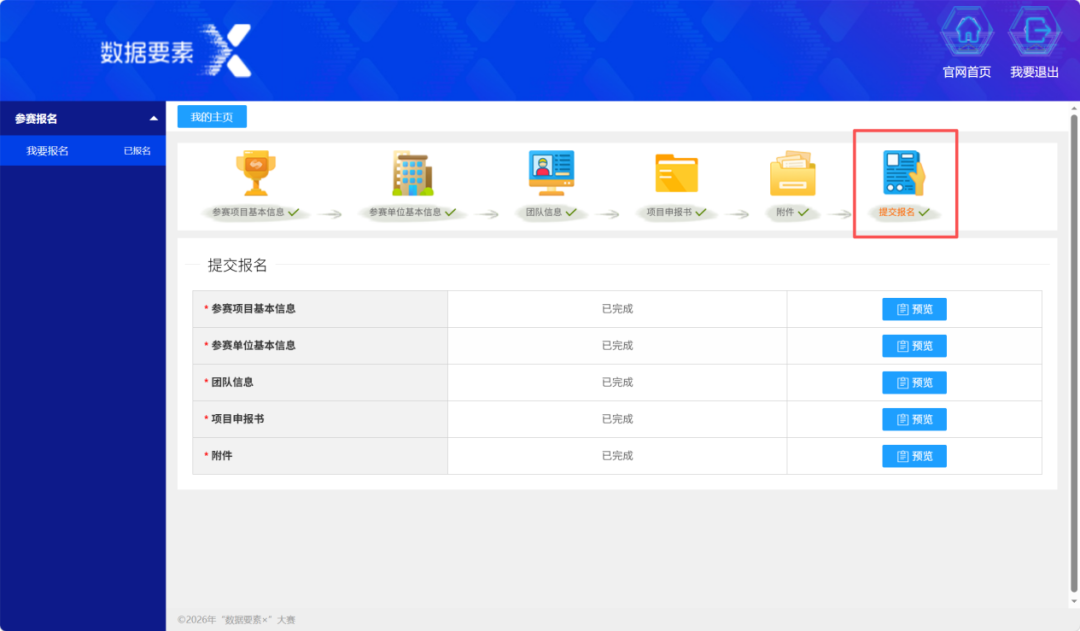Viewport: 1080px width, 631px height.
Task: Click 预览 for 项目申报书
Action: point(914,419)
